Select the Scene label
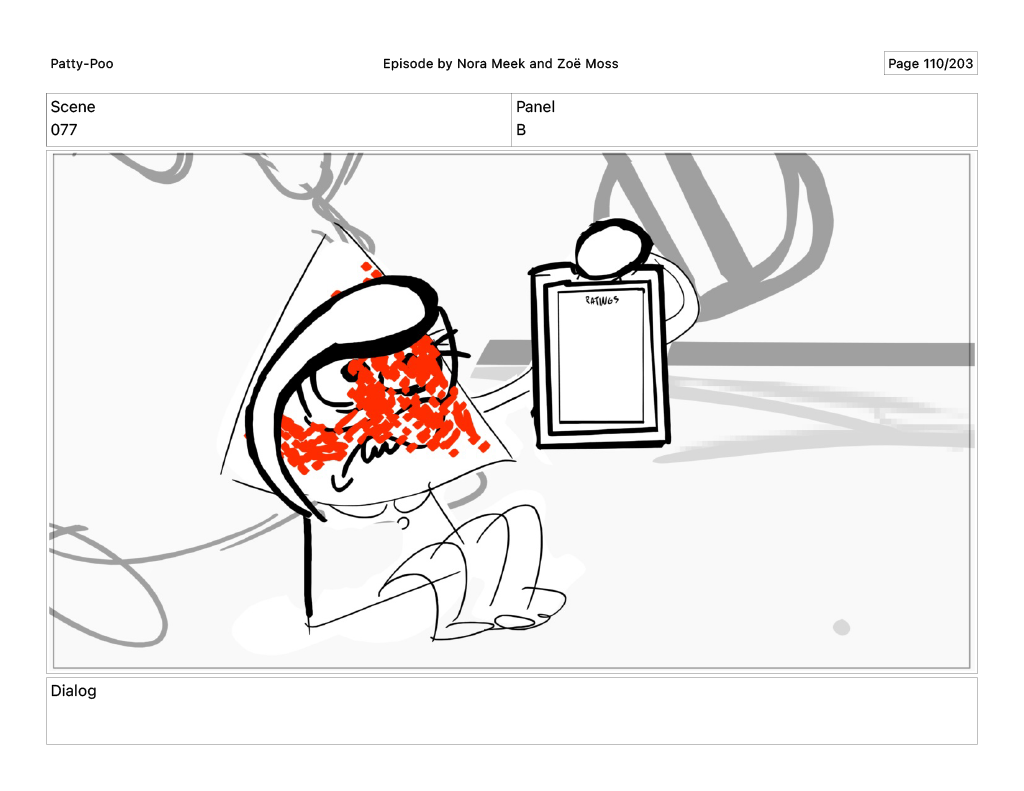 point(73,107)
